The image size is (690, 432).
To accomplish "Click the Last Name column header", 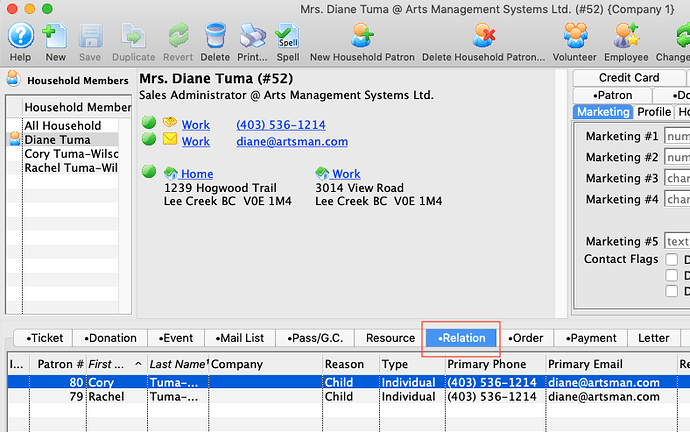I will coord(178,364).
